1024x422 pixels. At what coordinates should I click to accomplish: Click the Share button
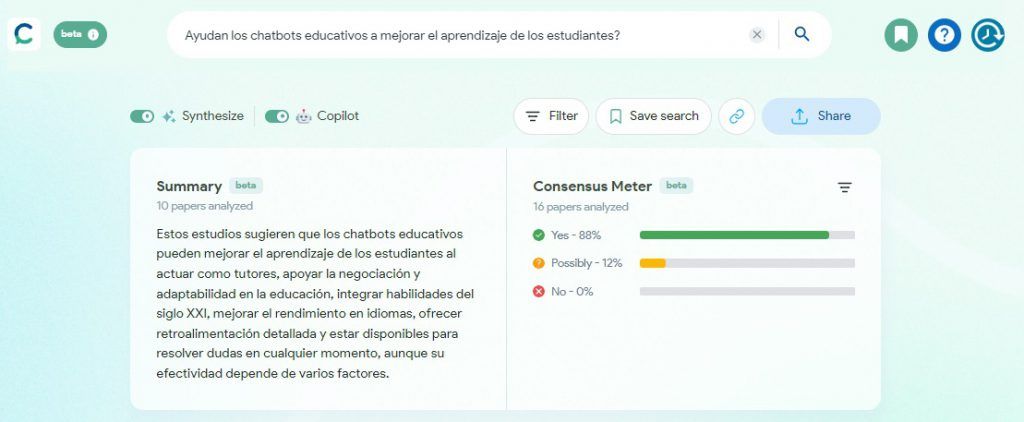[821, 116]
